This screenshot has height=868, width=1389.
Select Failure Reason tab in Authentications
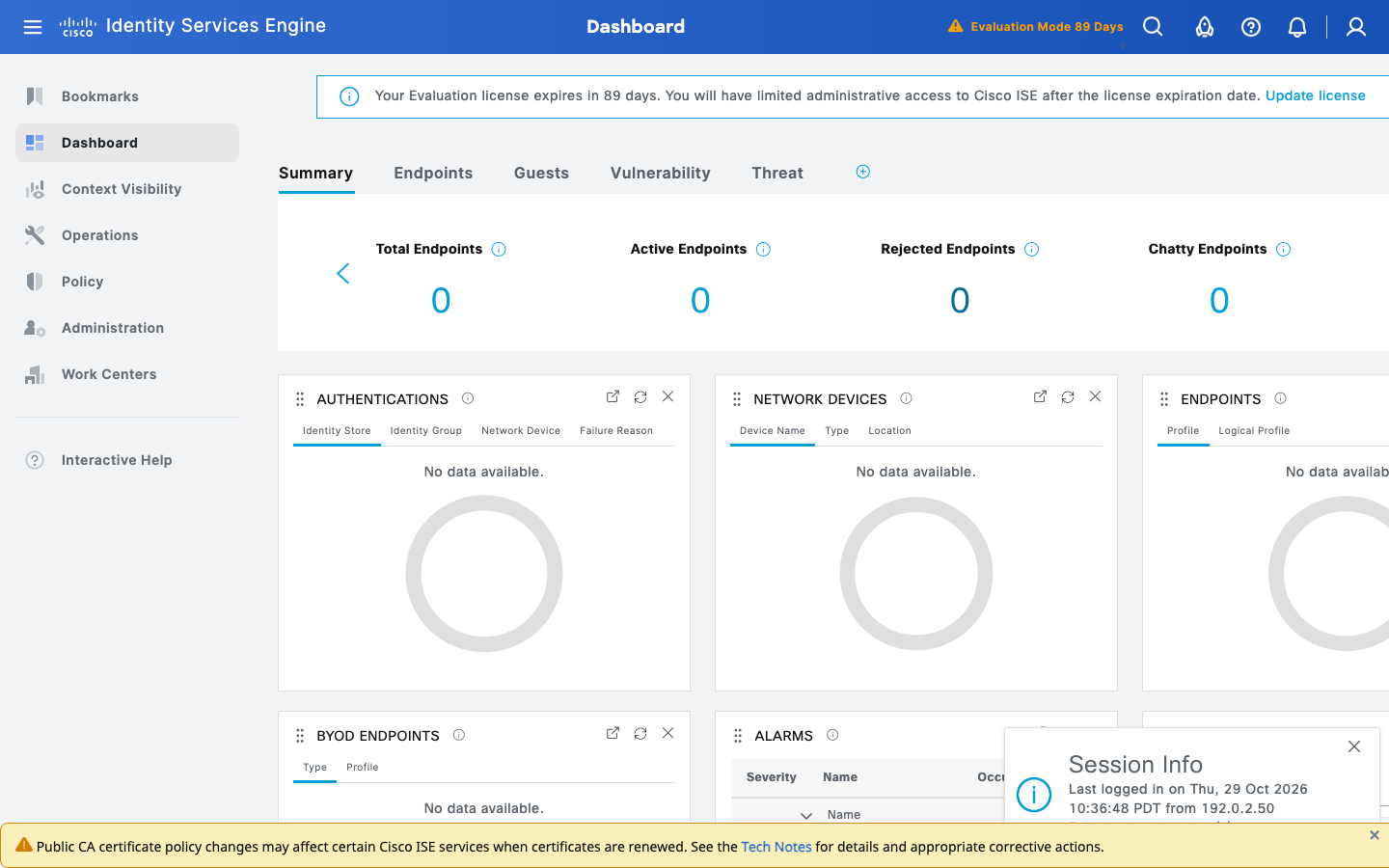(616, 431)
